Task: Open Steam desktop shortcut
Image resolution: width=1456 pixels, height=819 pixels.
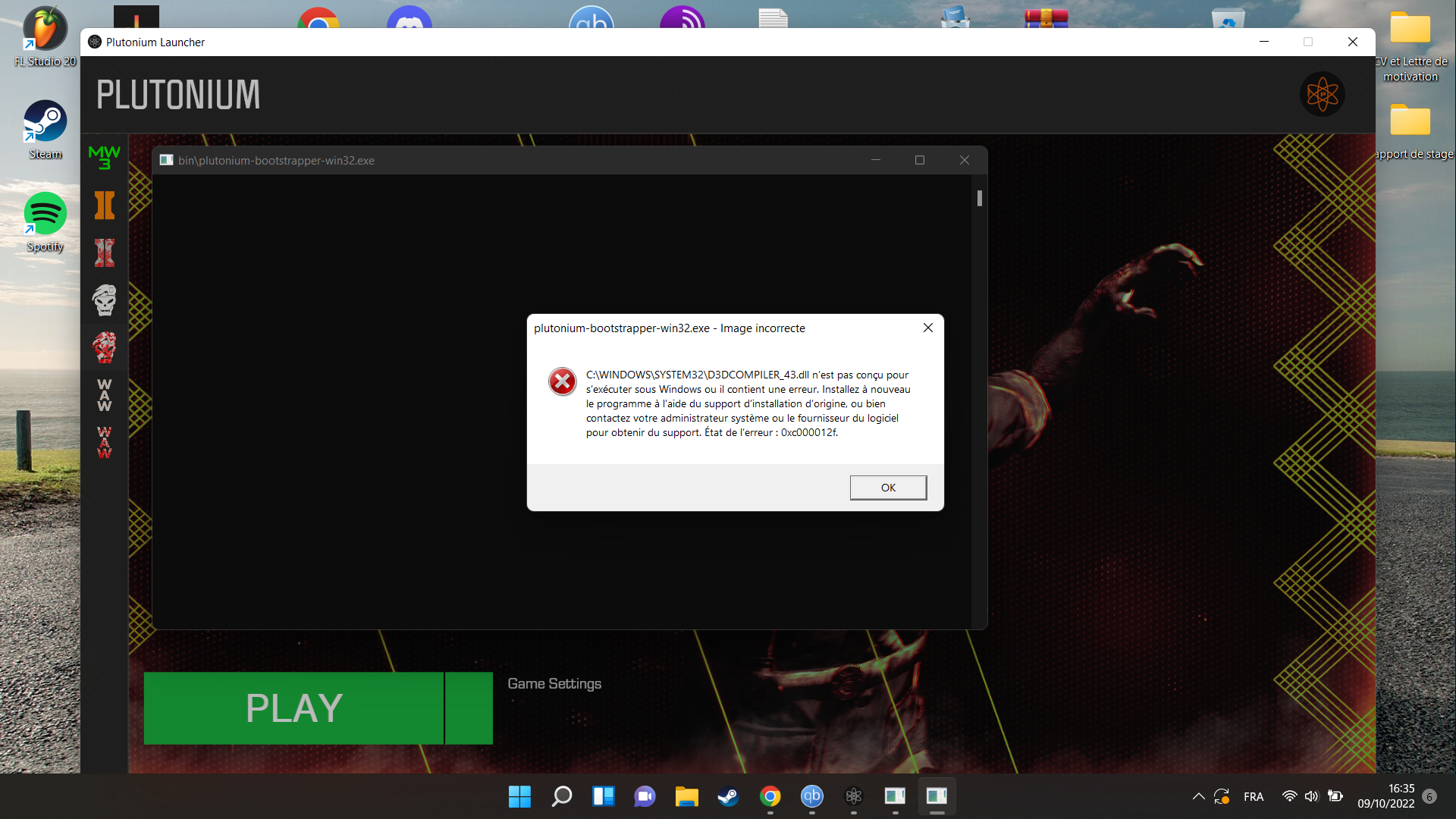Action: click(45, 130)
